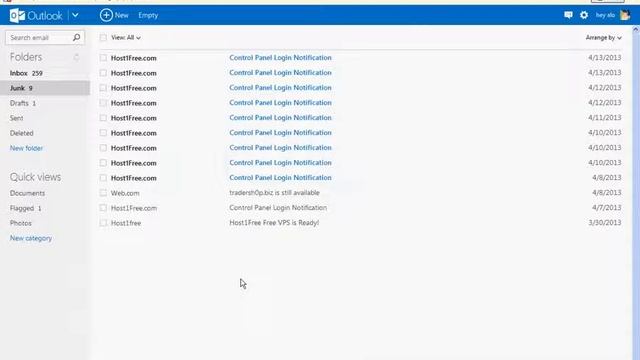Check the box for the 4/7/2013 email
640x360 pixels.
[103, 208]
